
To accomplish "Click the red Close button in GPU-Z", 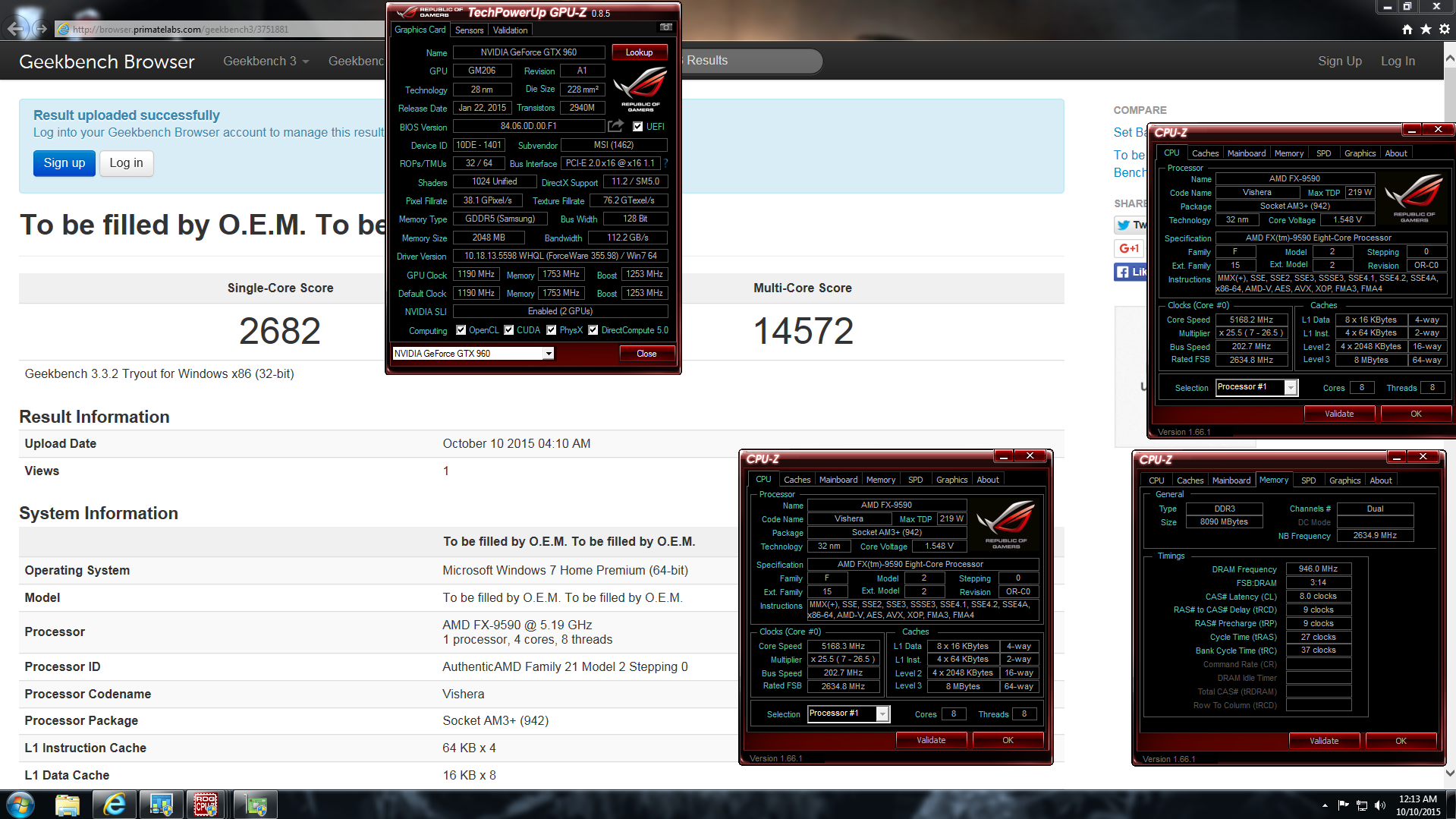I will 646,354.
